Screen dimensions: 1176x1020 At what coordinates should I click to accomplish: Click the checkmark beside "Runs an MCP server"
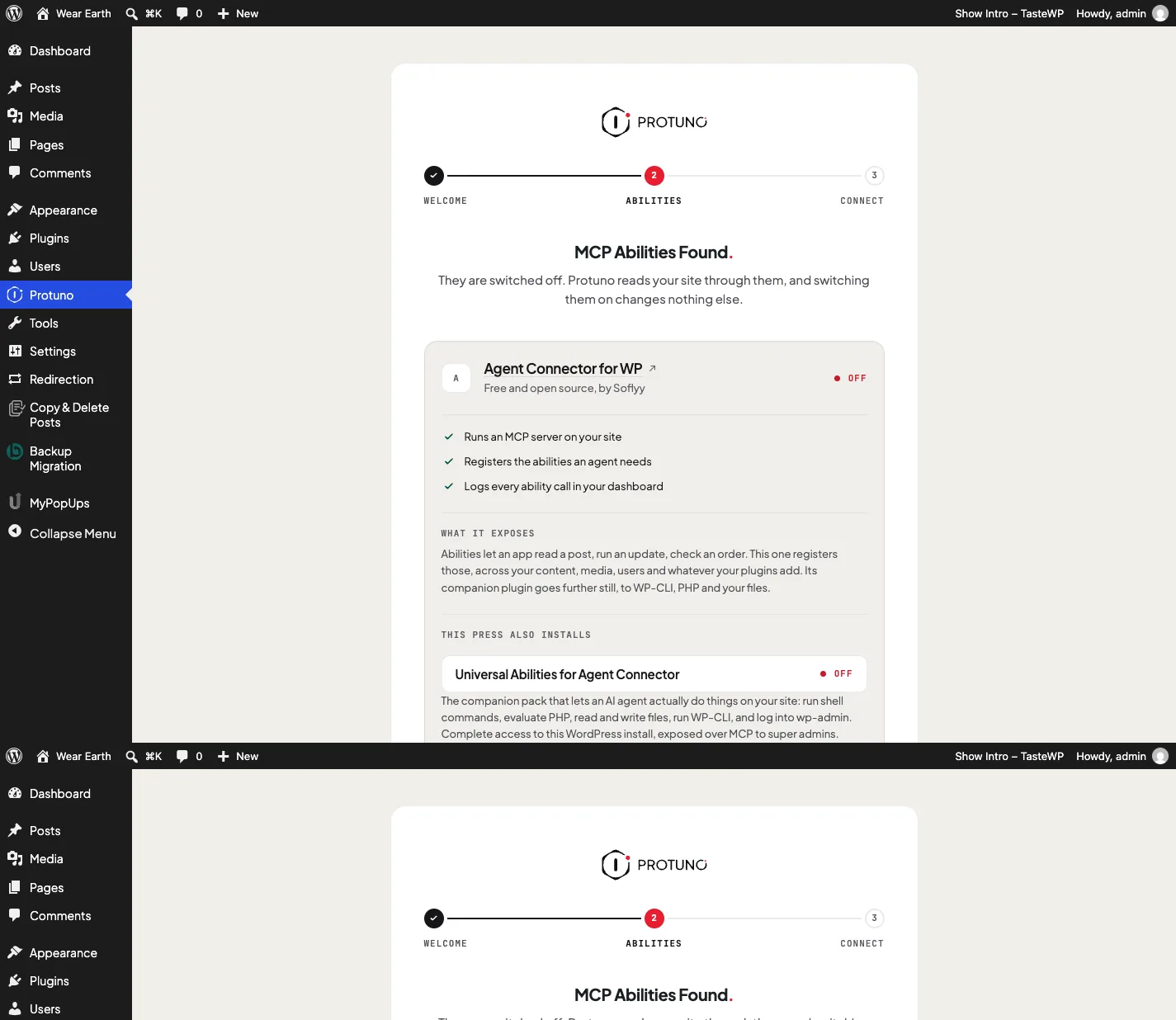pos(449,437)
